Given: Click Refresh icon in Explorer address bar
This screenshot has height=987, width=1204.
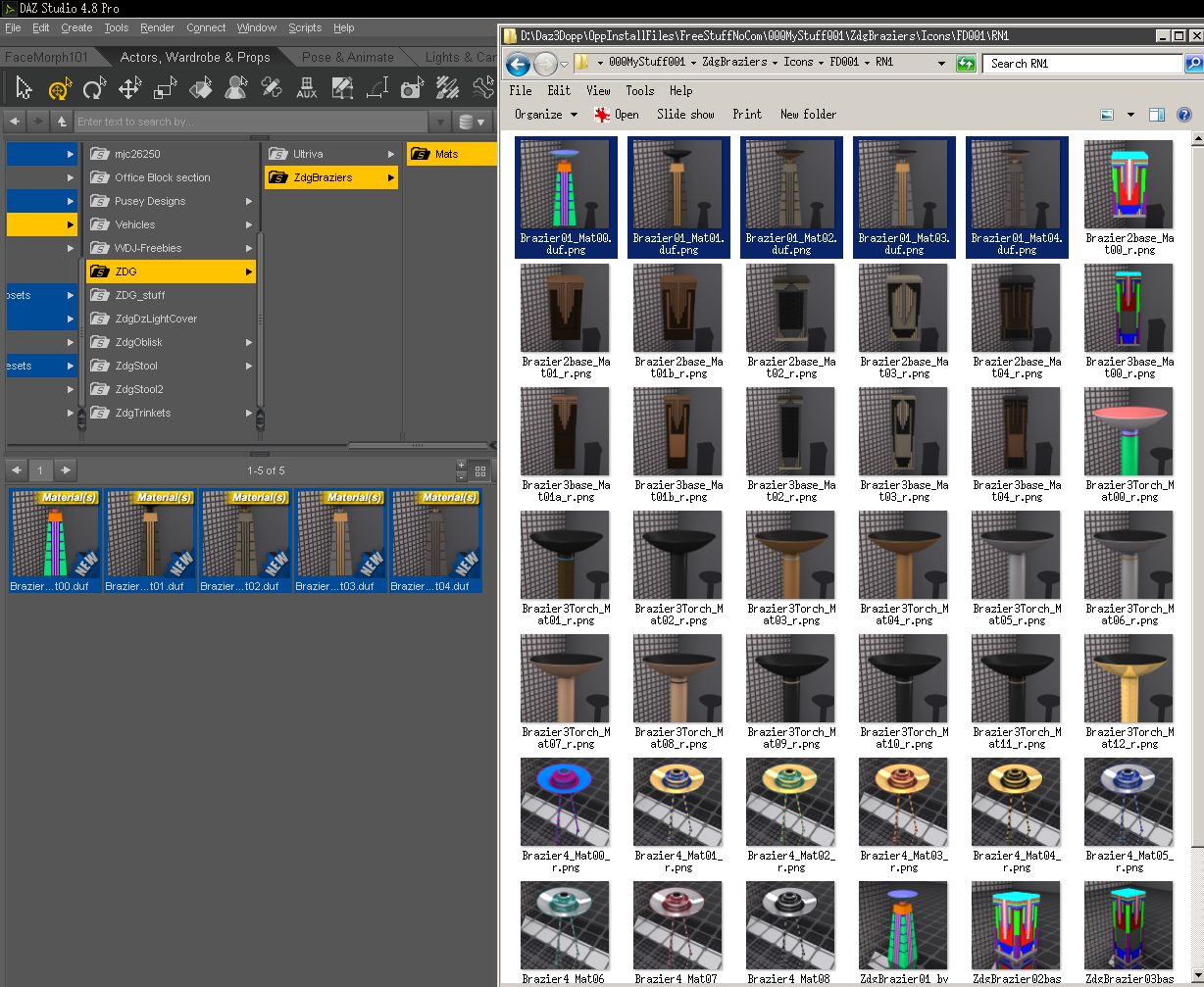Looking at the screenshot, I should coord(966,64).
